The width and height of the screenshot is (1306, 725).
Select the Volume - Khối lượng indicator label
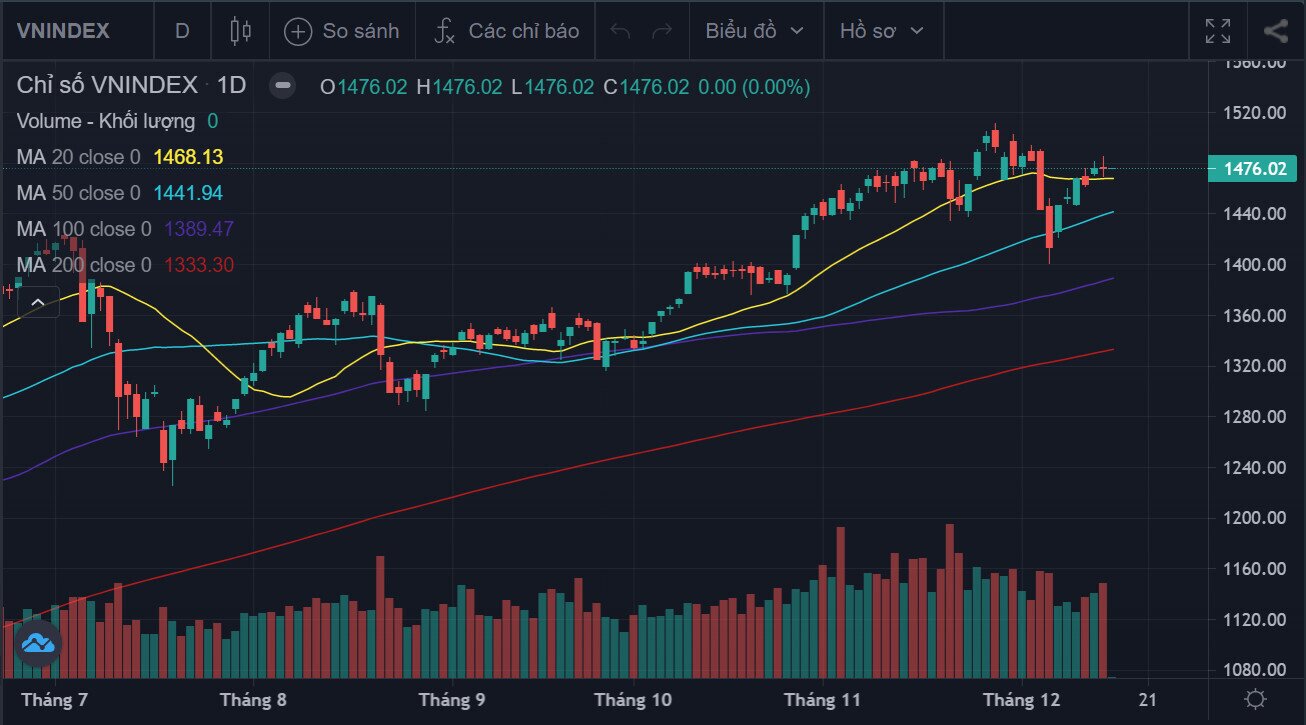(106, 121)
